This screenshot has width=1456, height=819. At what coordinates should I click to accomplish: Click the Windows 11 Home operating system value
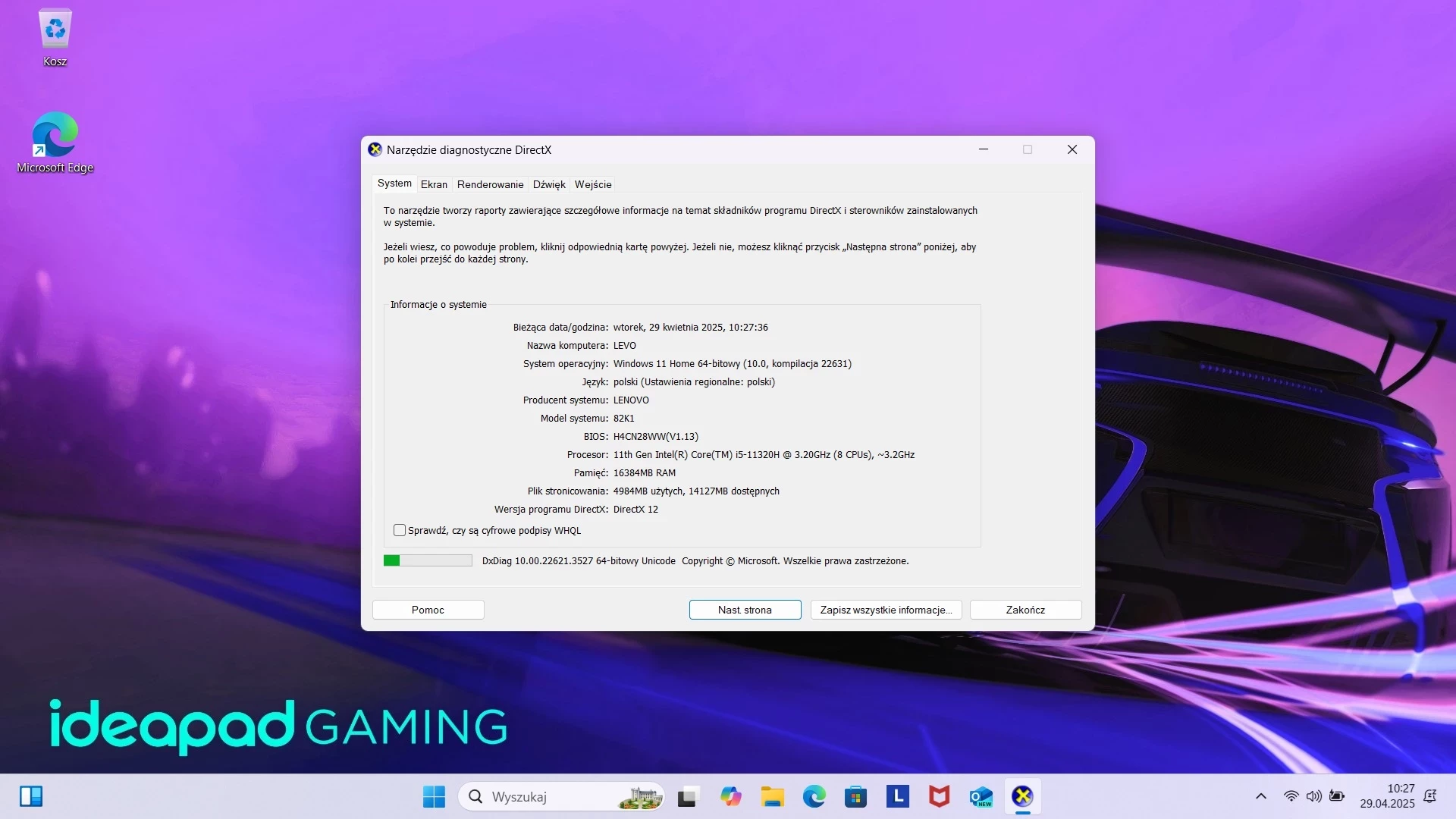733,363
